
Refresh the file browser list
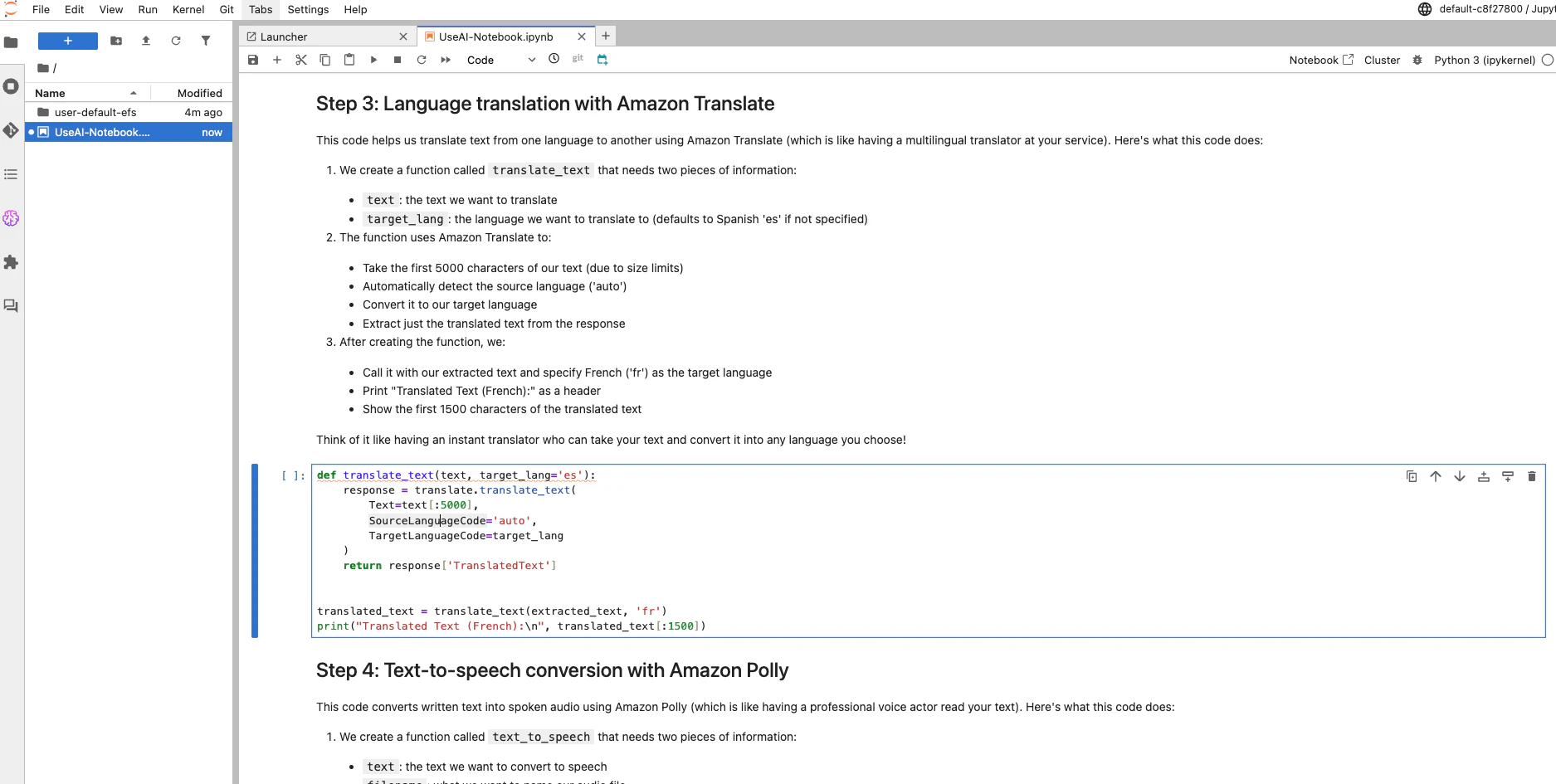click(x=176, y=41)
